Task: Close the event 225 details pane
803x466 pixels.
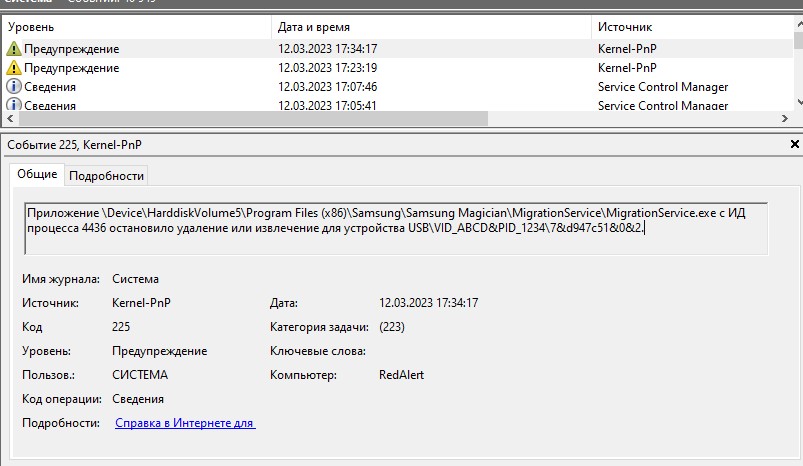Action: 795,144
